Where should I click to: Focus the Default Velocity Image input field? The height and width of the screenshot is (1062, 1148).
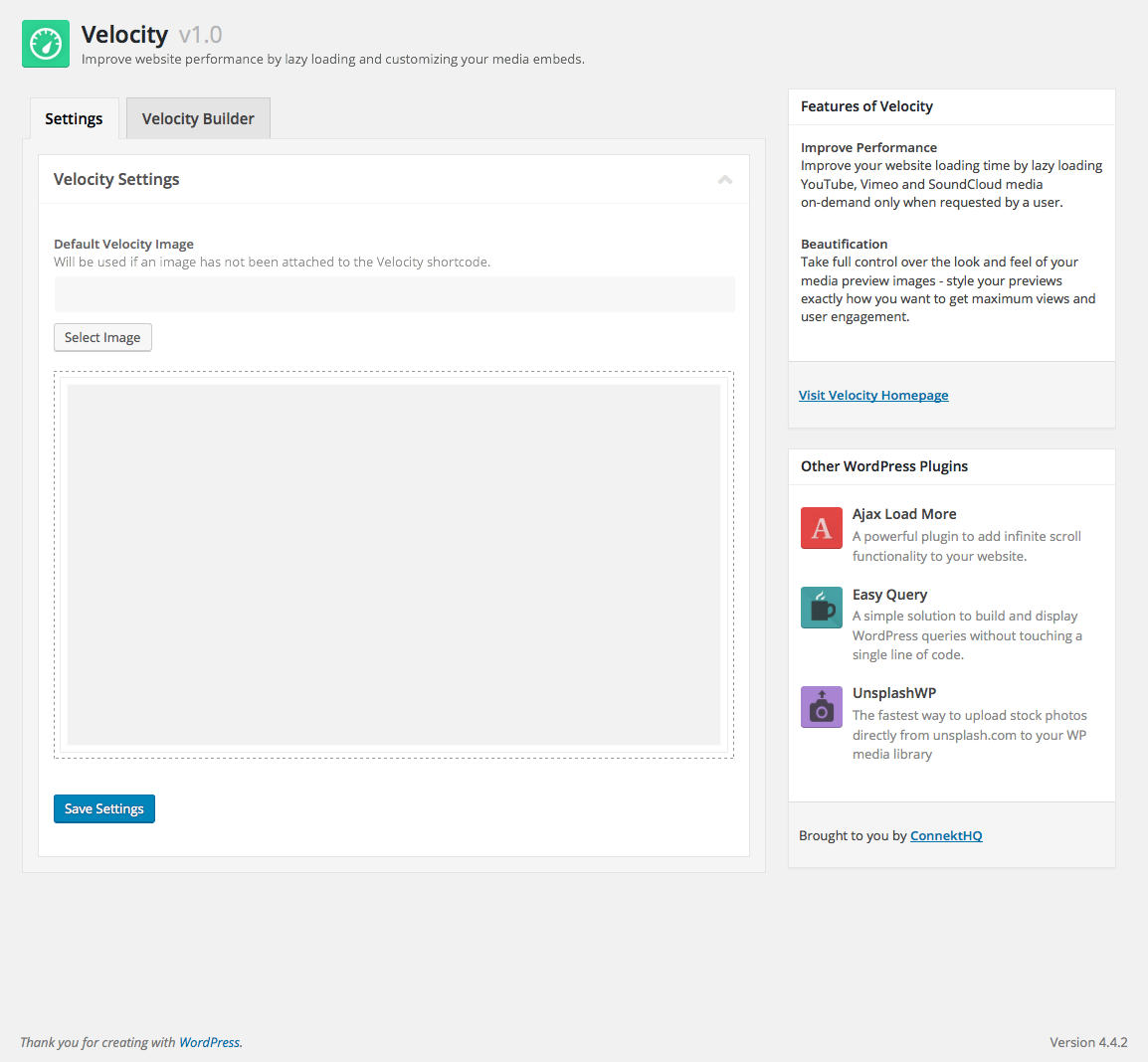click(395, 294)
